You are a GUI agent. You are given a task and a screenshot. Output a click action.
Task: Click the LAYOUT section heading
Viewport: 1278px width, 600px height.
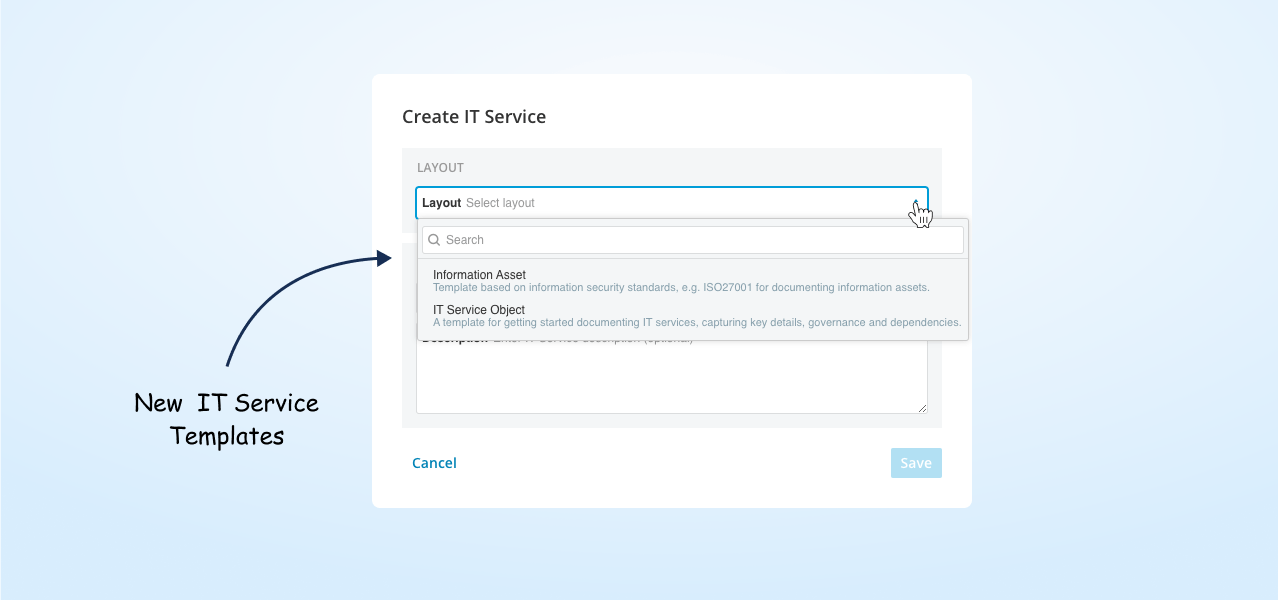tap(440, 168)
